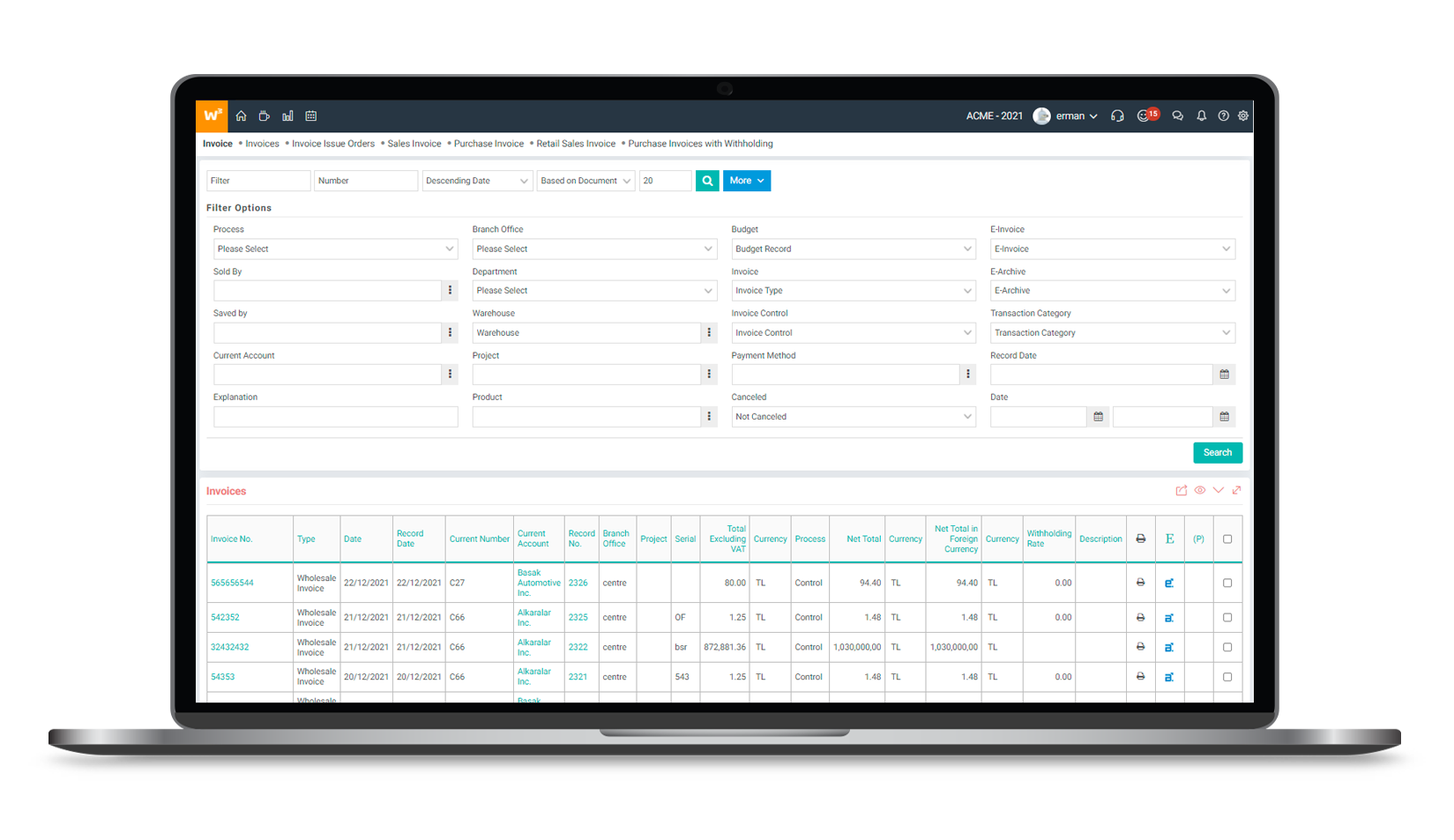1454x840 pixels.
Task: Open invoice number 542352 link
Action: tap(225, 618)
